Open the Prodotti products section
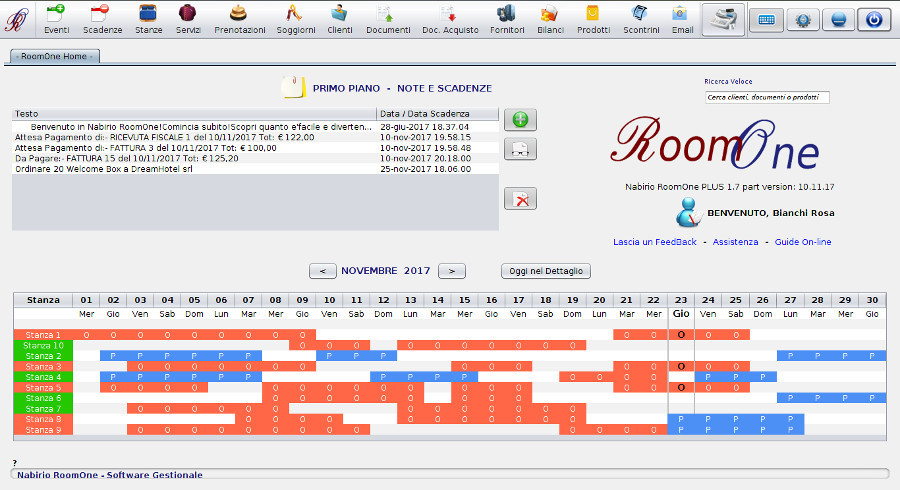 (x=593, y=20)
